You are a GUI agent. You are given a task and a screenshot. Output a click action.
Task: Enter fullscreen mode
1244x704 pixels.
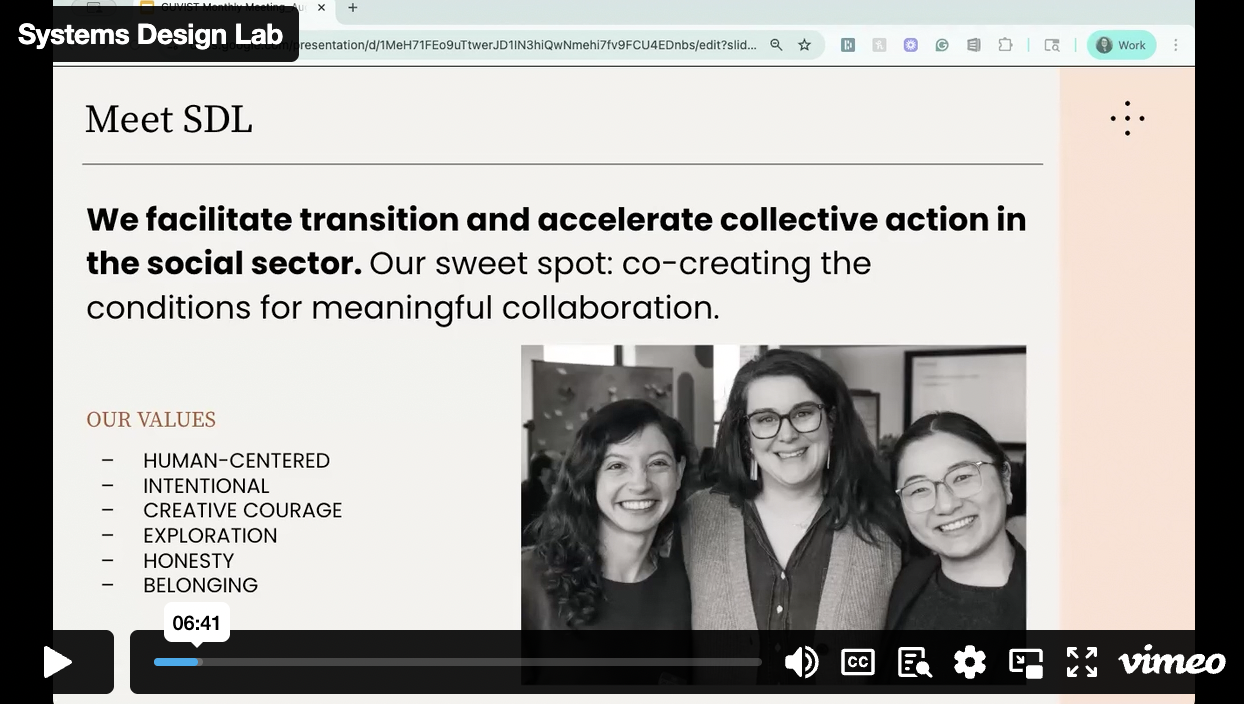[1082, 662]
